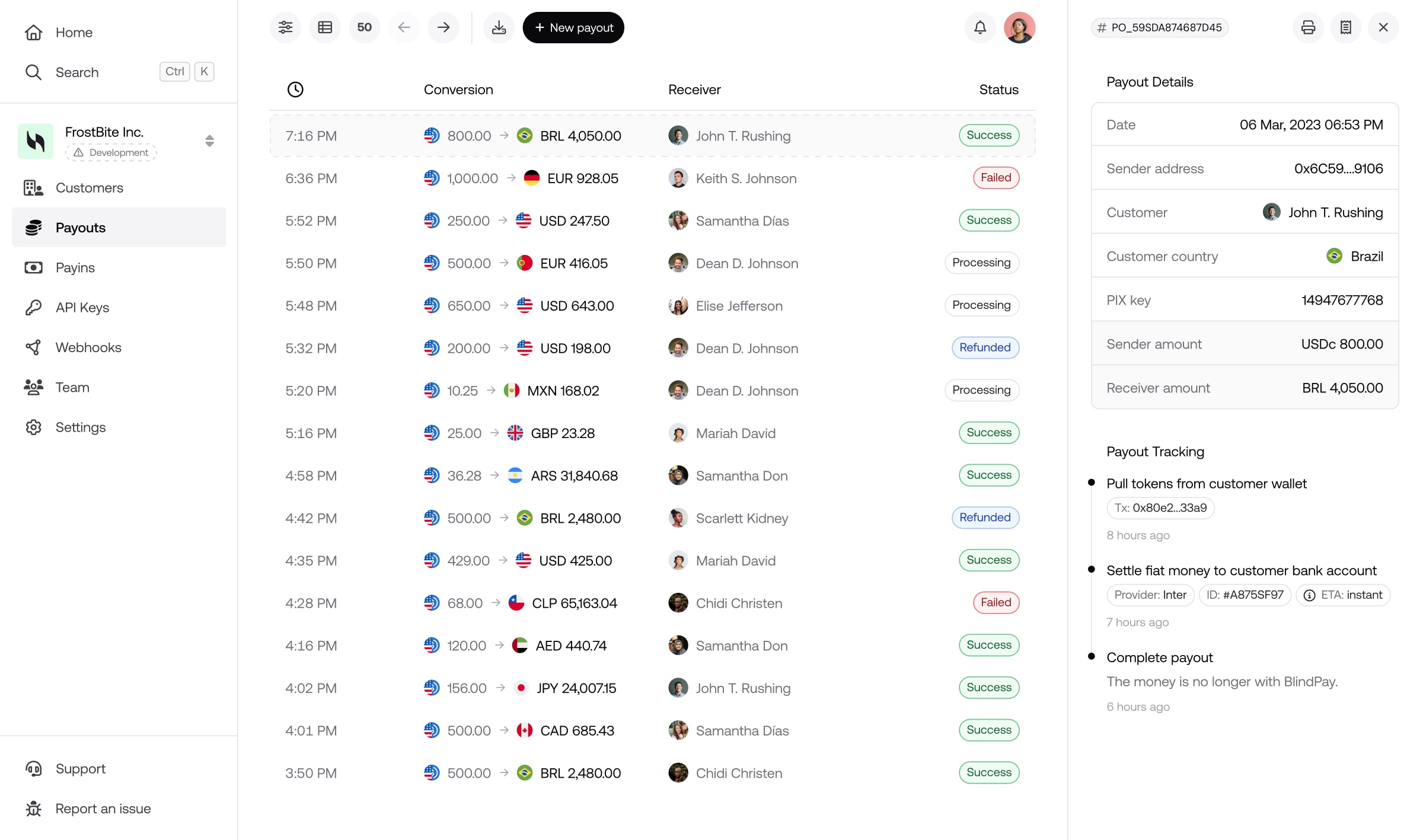
Task: Select the table columns view icon
Action: pyautogui.click(x=325, y=27)
